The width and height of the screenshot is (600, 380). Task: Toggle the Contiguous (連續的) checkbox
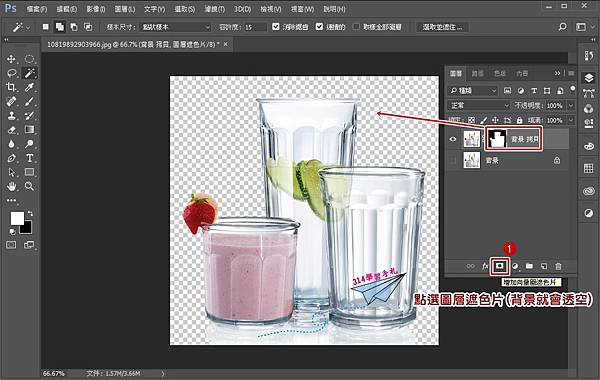point(320,26)
